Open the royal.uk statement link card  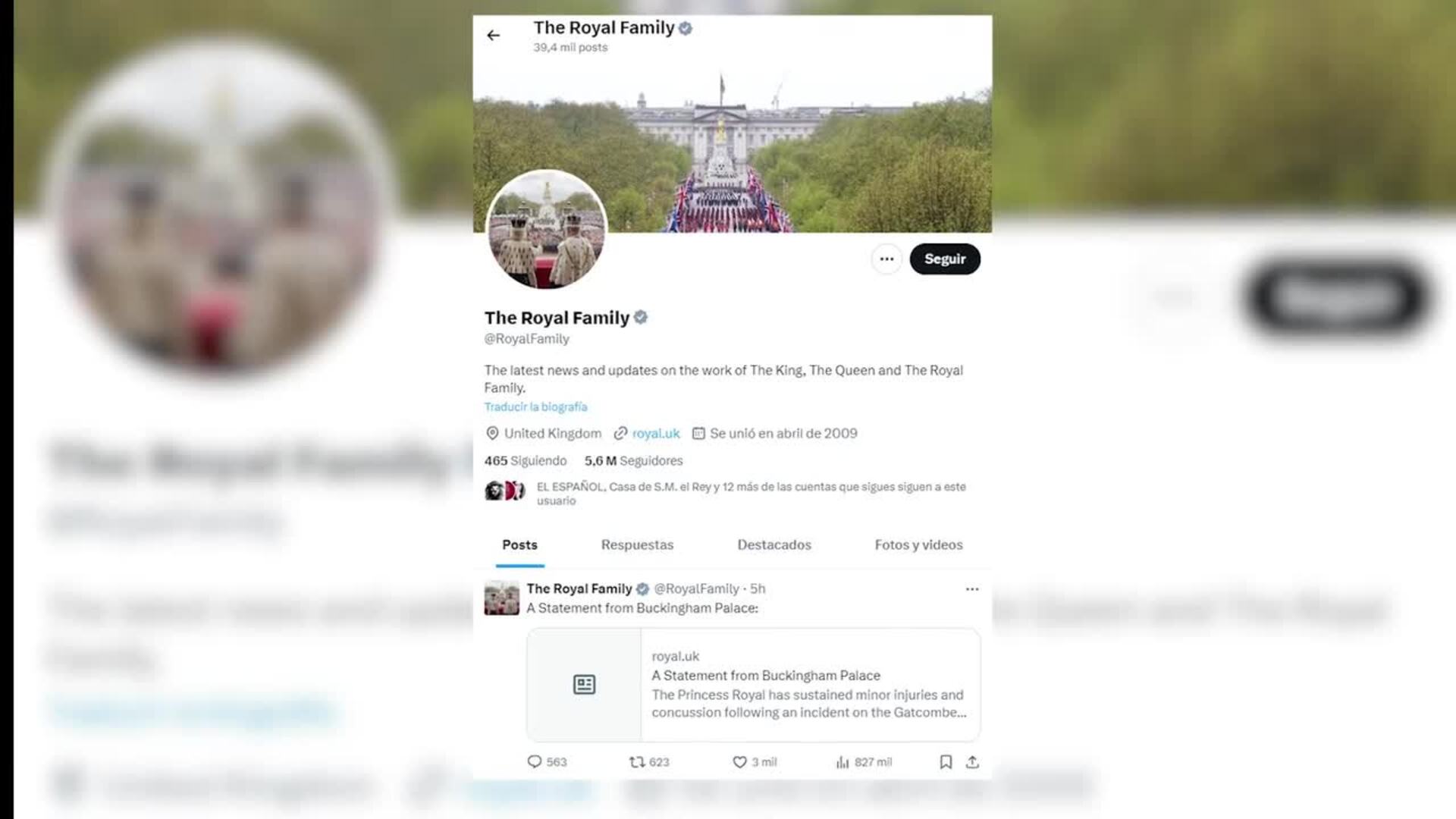[753, 685]
